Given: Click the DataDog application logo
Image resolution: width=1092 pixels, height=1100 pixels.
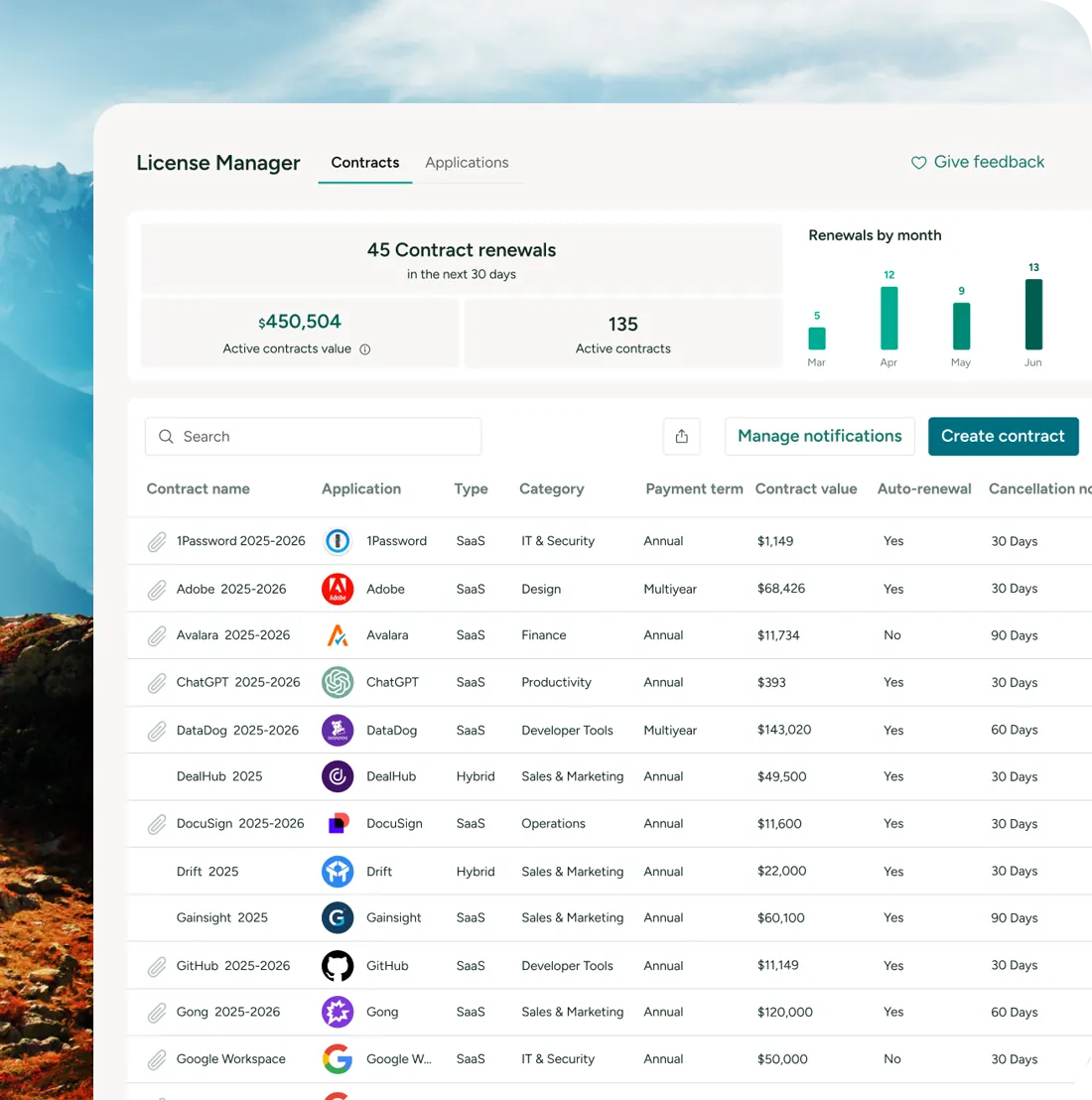Looking at the screenshot, I should (x=338, y=731).
